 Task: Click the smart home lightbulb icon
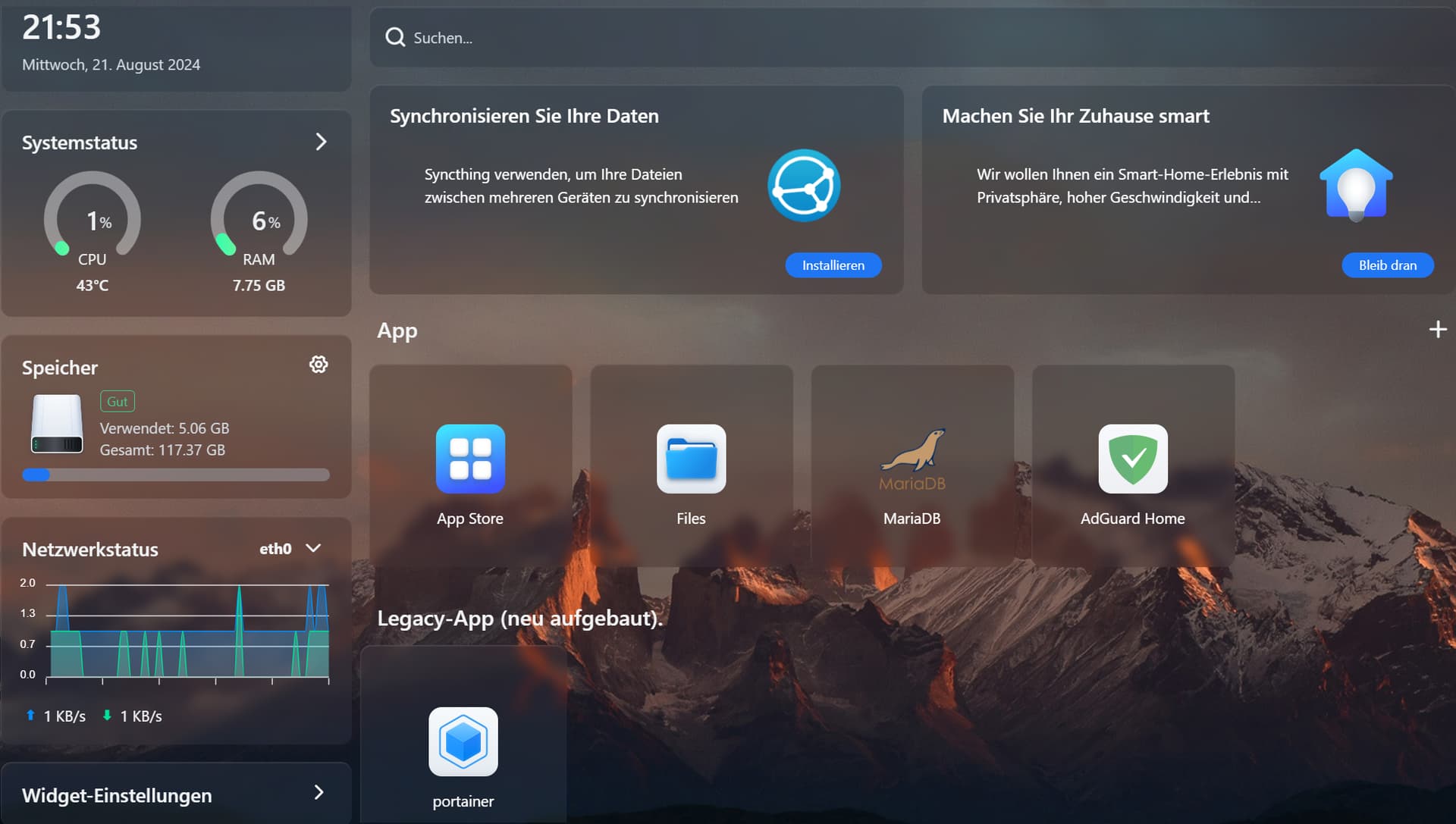click(1356, 185)
